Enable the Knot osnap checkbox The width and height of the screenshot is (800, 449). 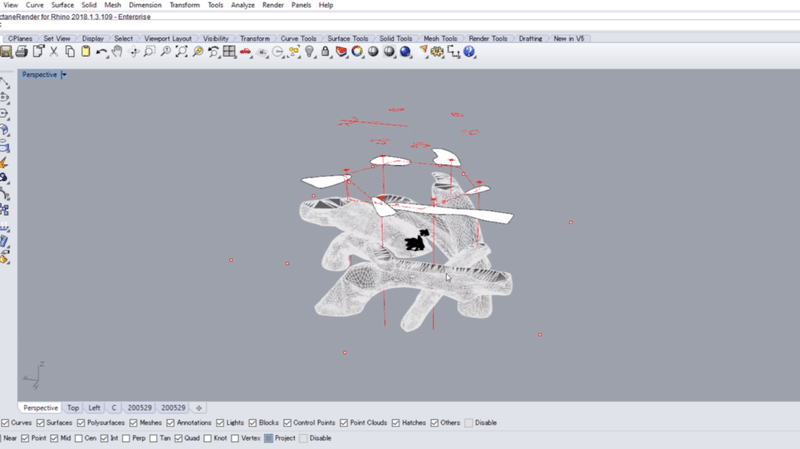[208, 438]
